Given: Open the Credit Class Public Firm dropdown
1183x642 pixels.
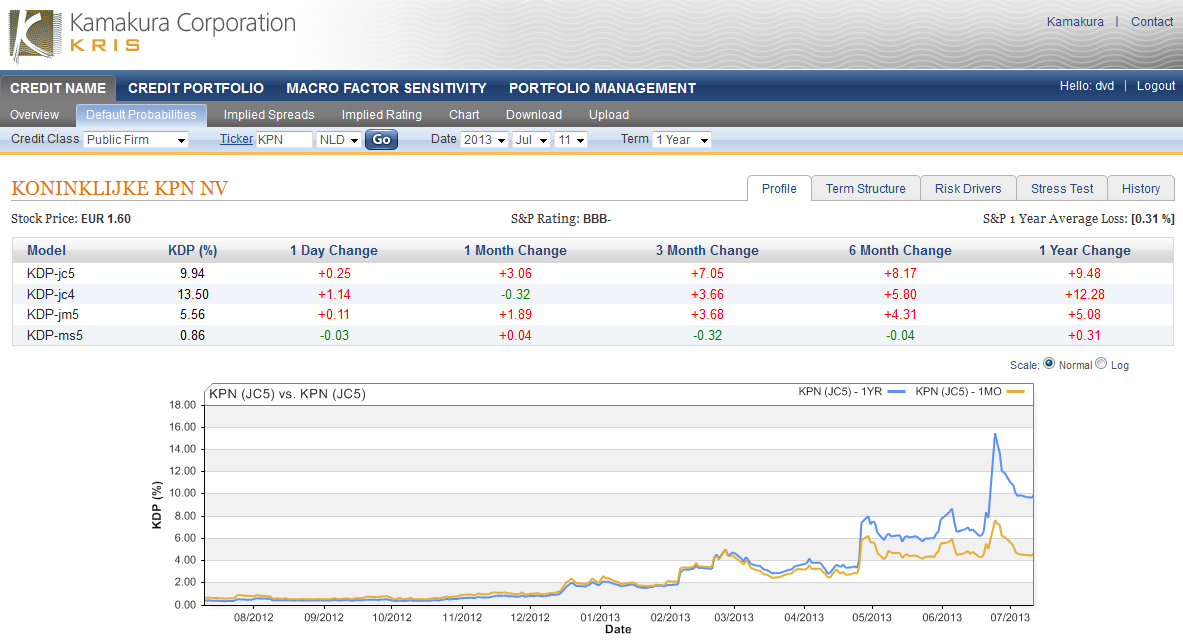Looking at the screenshot, I should click(136, 140).
